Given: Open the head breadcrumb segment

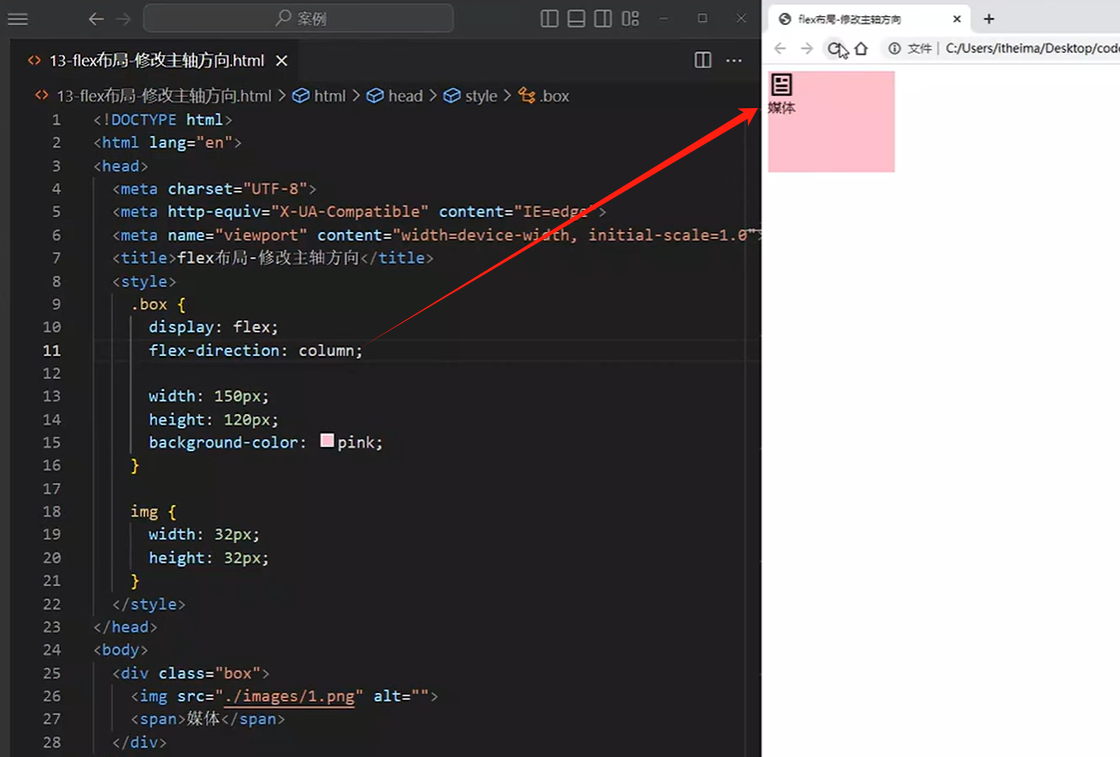Looking at the screenshot, I should (x=395, y=96).
